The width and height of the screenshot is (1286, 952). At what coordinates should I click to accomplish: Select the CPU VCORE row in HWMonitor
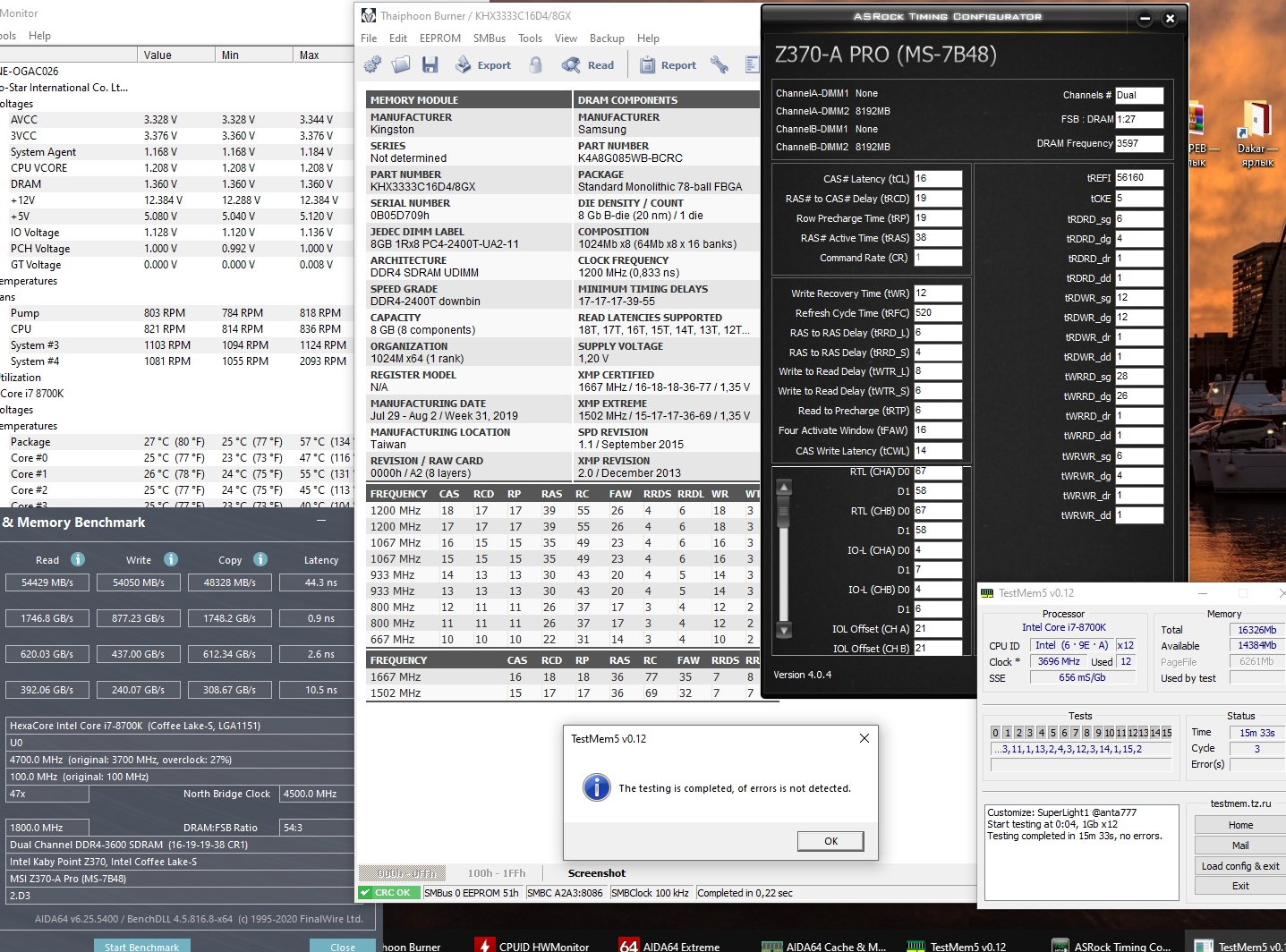[177, 168]
